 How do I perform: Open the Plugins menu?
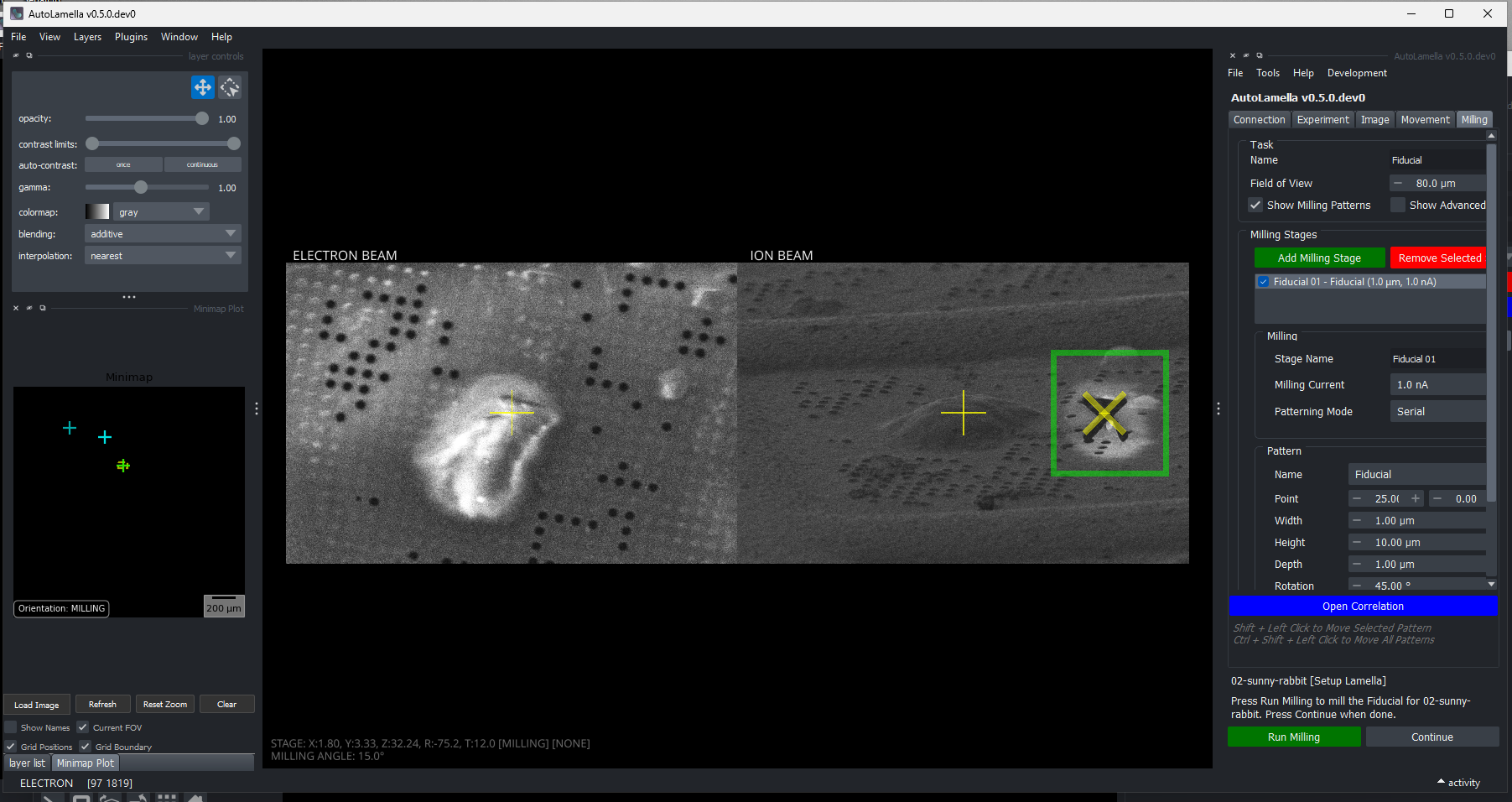coord(131,37)
